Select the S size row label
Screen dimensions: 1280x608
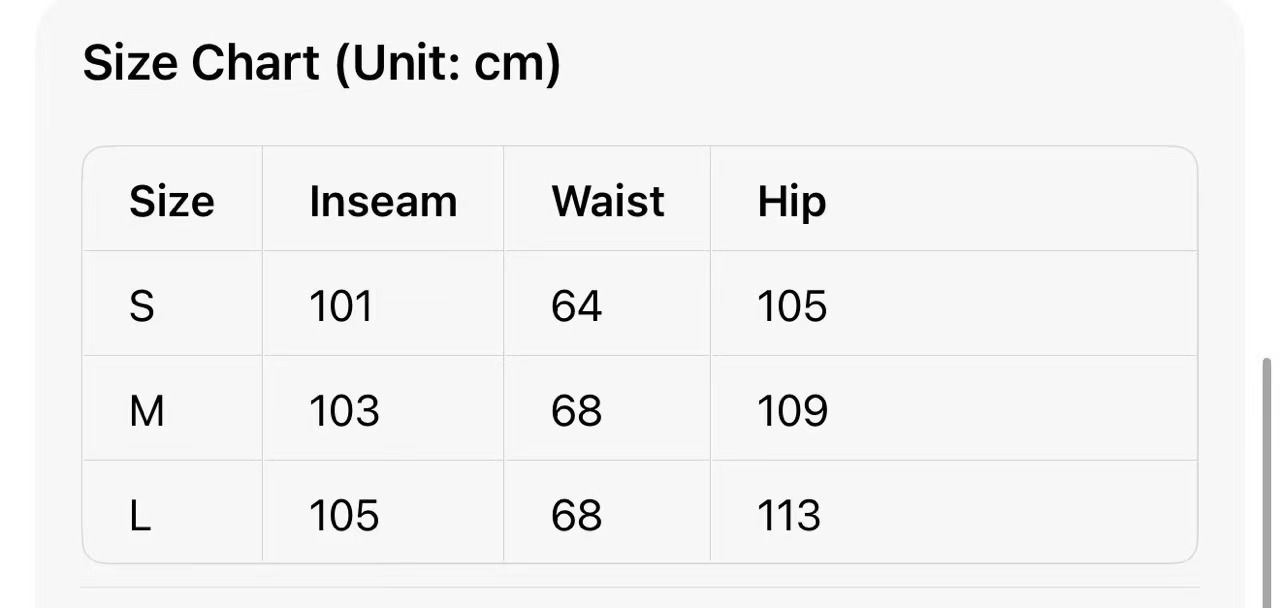click(142, 306)
